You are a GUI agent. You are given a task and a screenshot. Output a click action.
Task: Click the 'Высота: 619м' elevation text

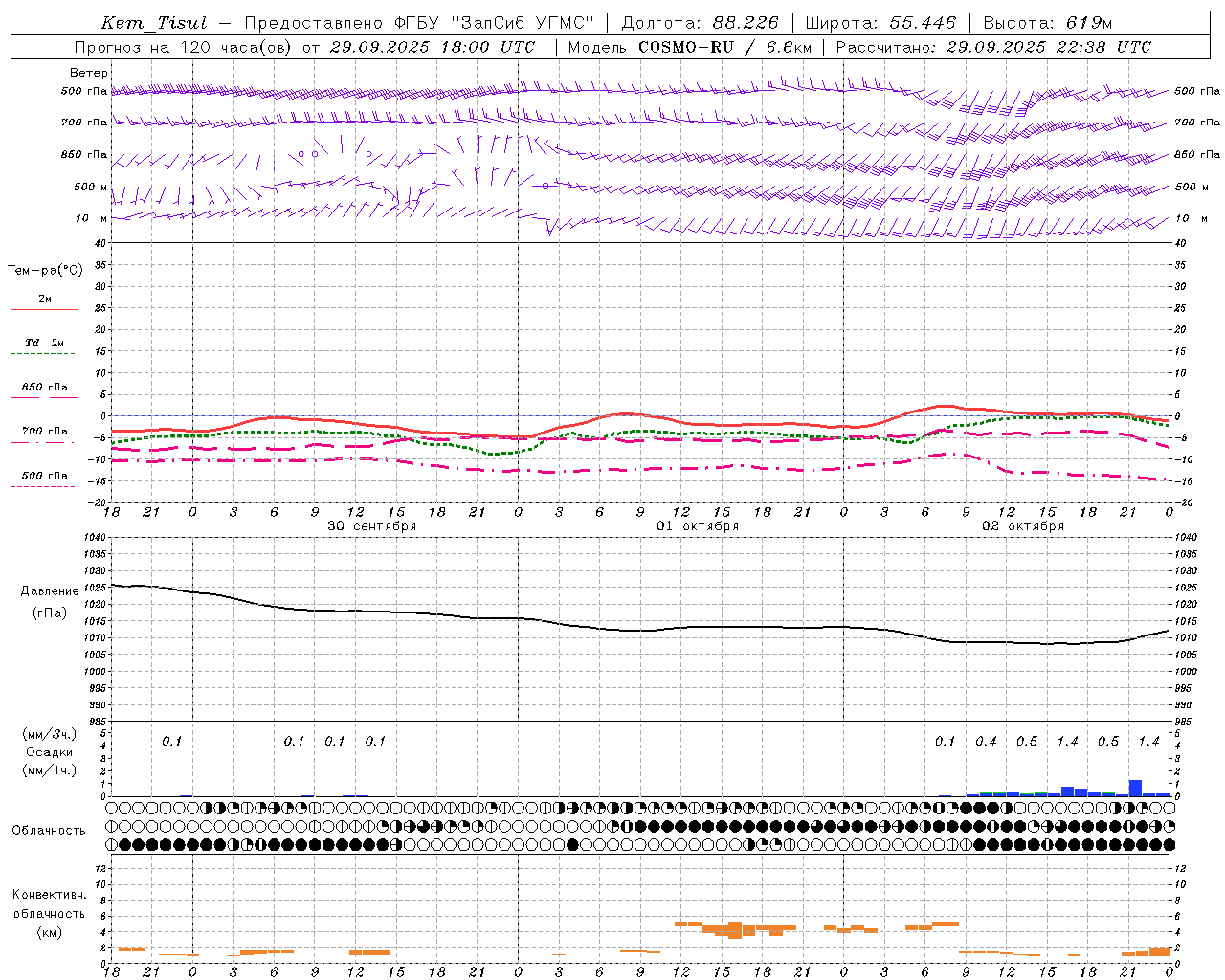1048,23
